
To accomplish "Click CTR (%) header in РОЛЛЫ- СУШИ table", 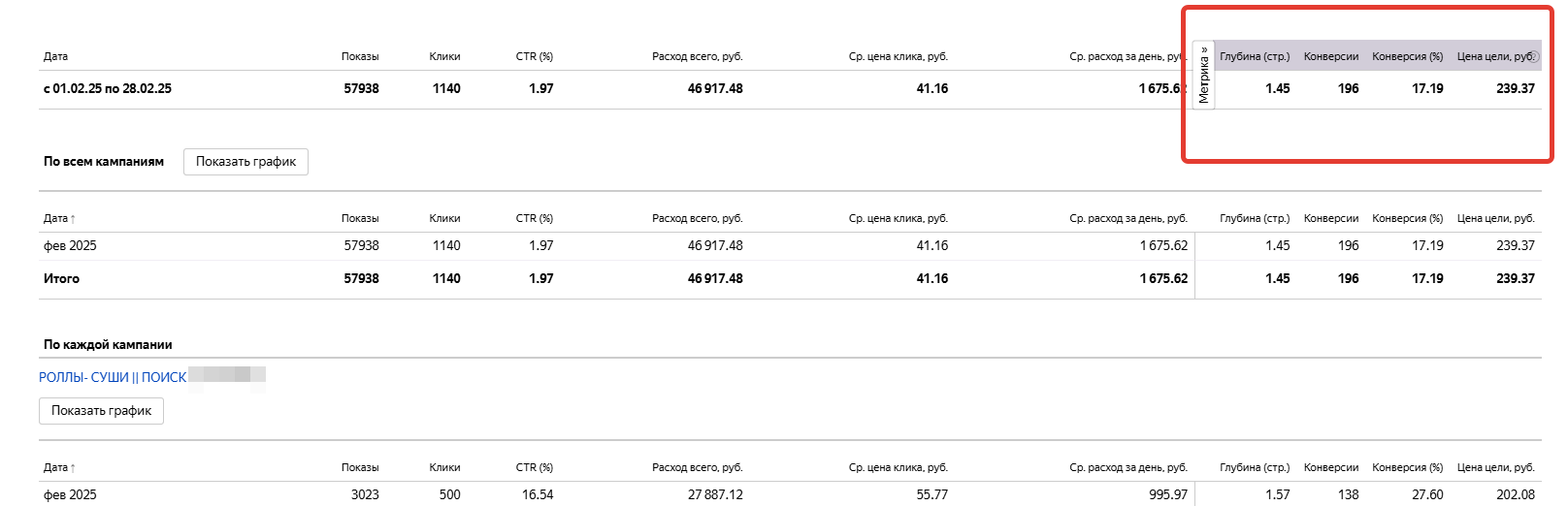I will point(535,468).
